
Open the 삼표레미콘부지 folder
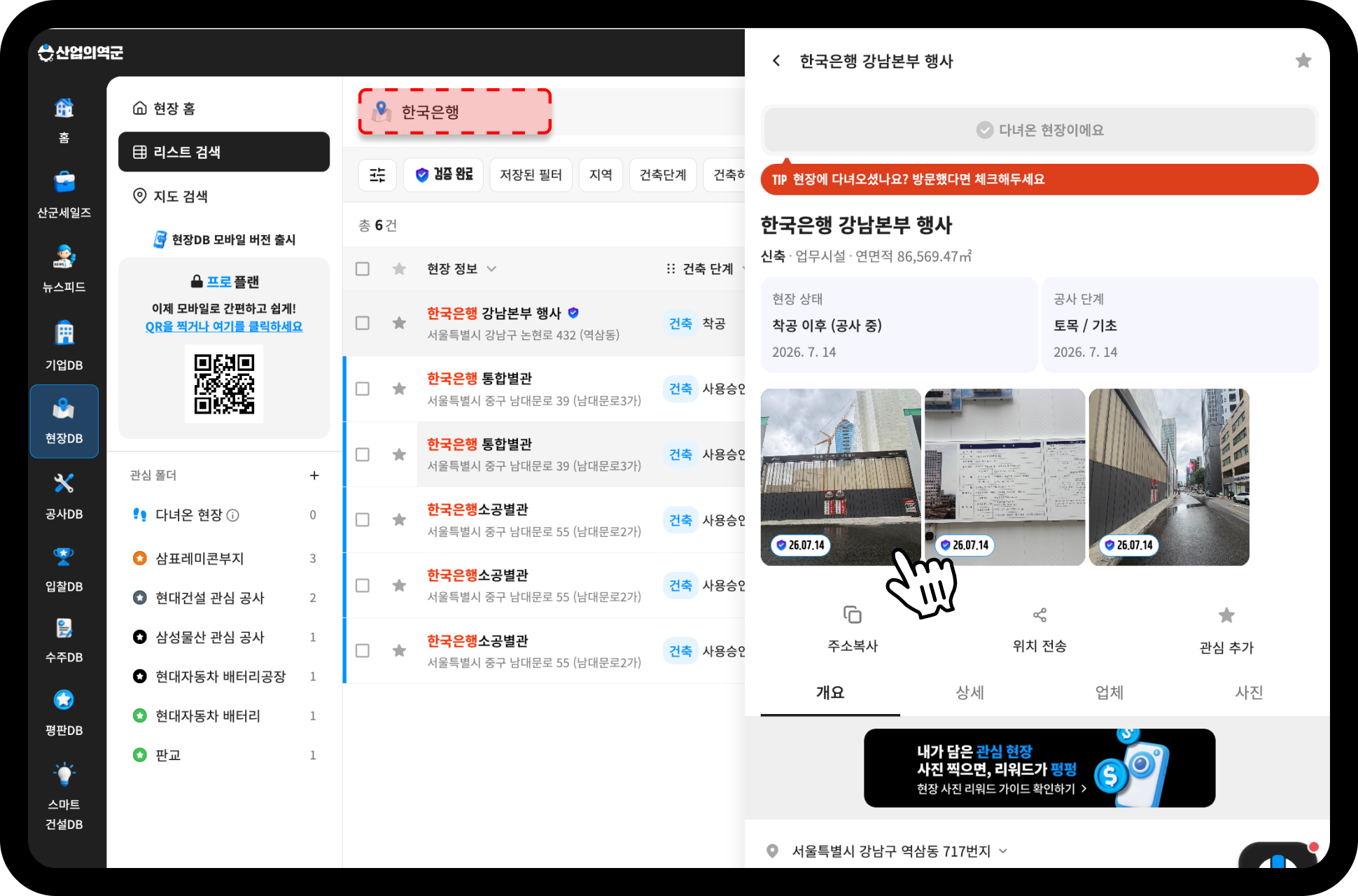[x=224, y=559]
